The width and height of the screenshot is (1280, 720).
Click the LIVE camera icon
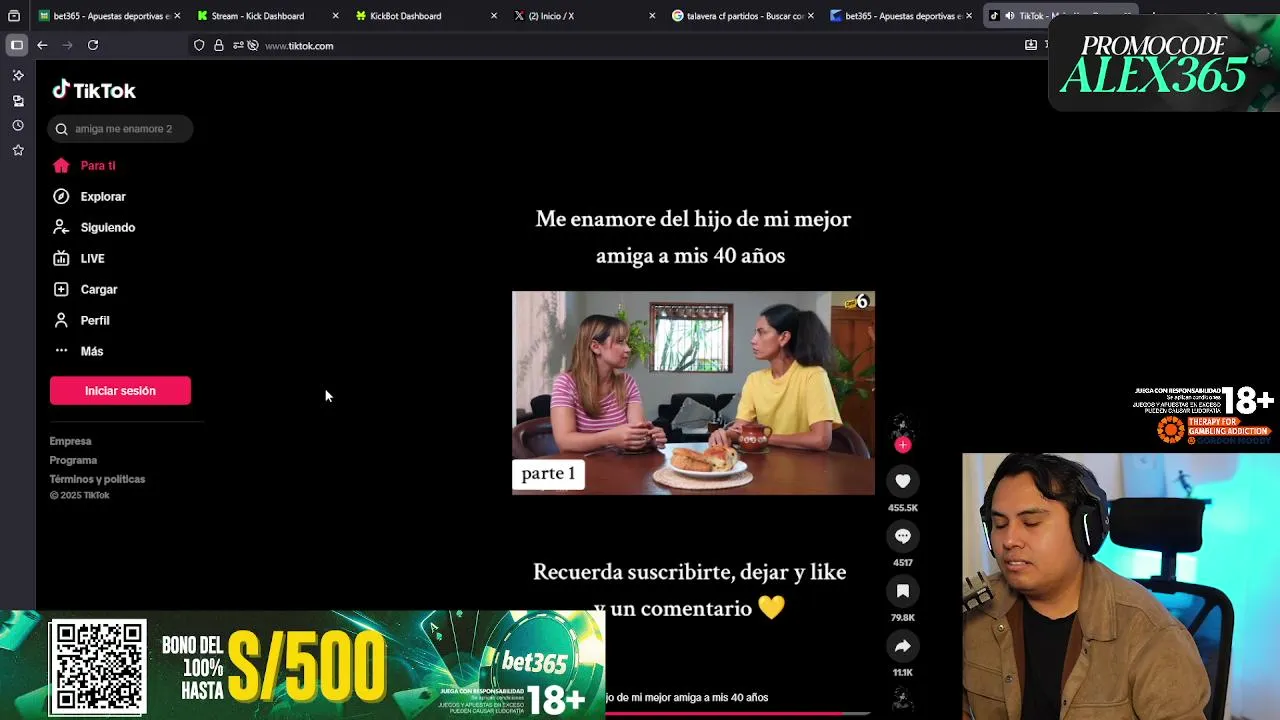coord(61,258)
